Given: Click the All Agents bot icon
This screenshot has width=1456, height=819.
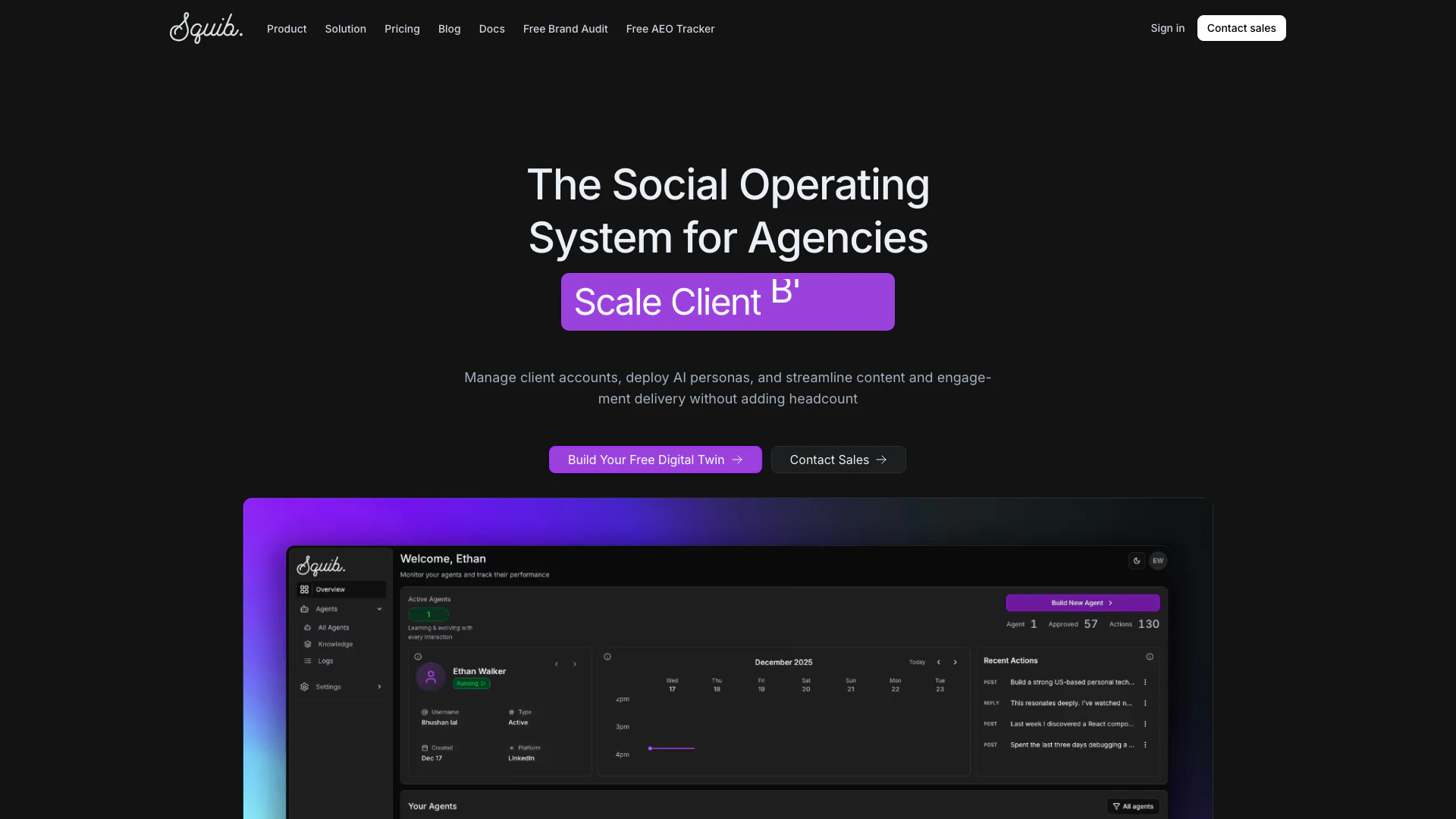Looking at the screenshot, I should tap(307, 628).
